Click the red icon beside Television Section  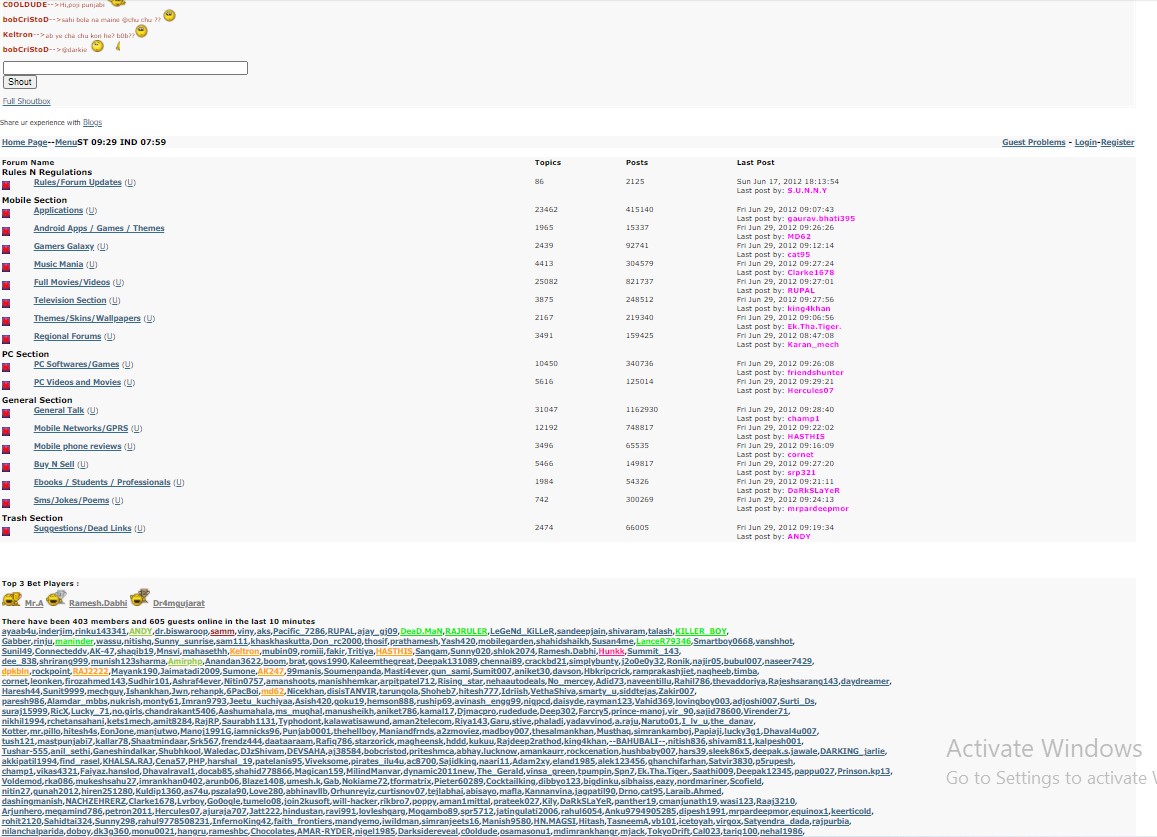pos(6,303)
